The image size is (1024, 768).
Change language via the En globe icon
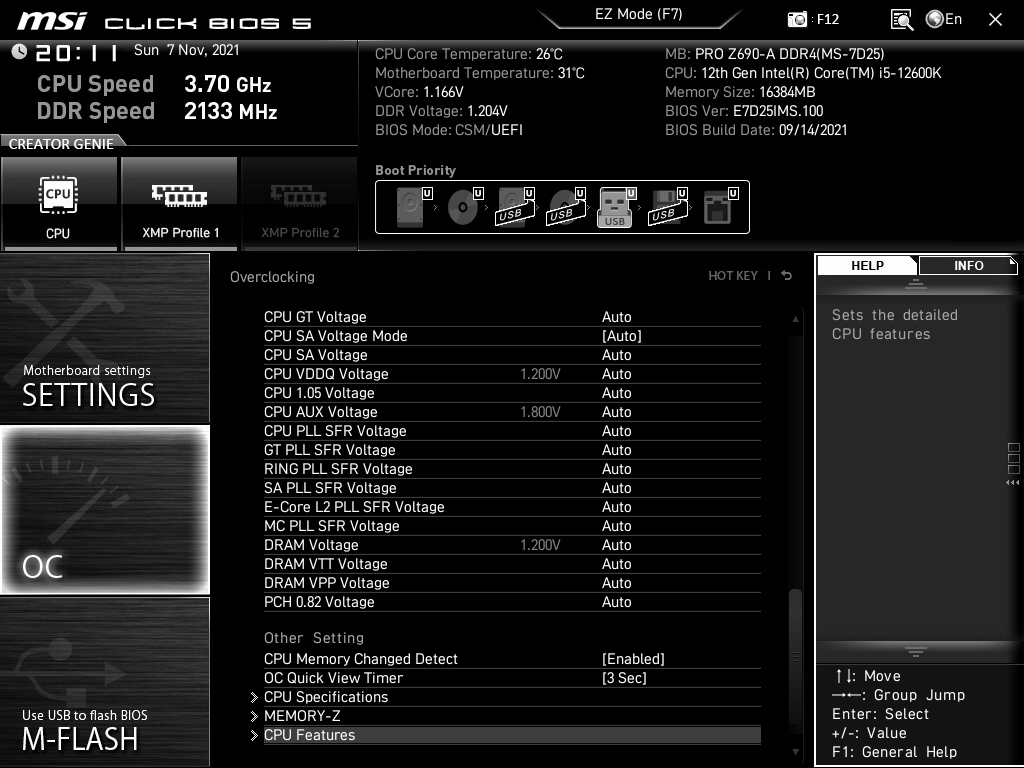[944, 19]
